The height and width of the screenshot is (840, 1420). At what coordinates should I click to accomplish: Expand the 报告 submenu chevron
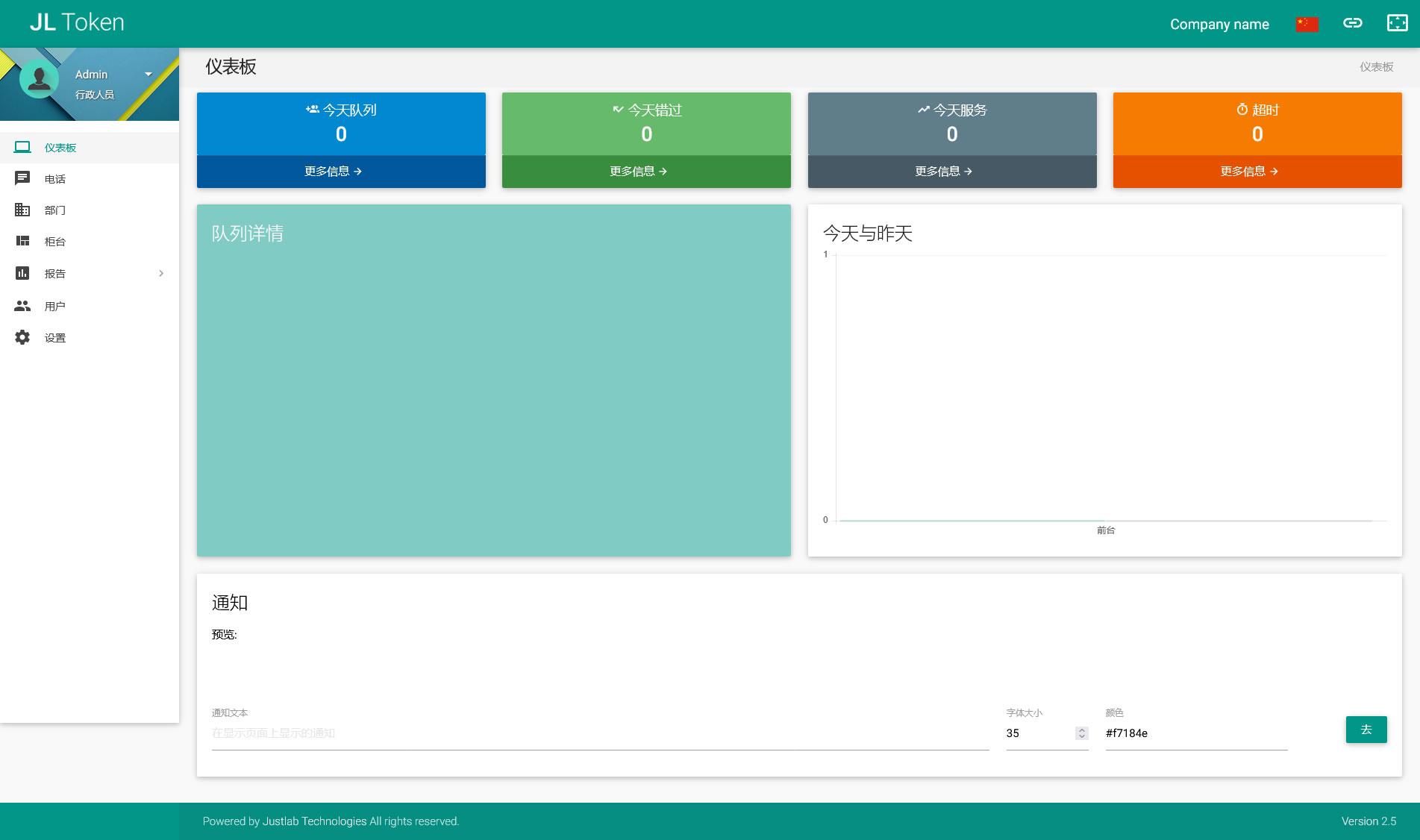pos(161,273)
